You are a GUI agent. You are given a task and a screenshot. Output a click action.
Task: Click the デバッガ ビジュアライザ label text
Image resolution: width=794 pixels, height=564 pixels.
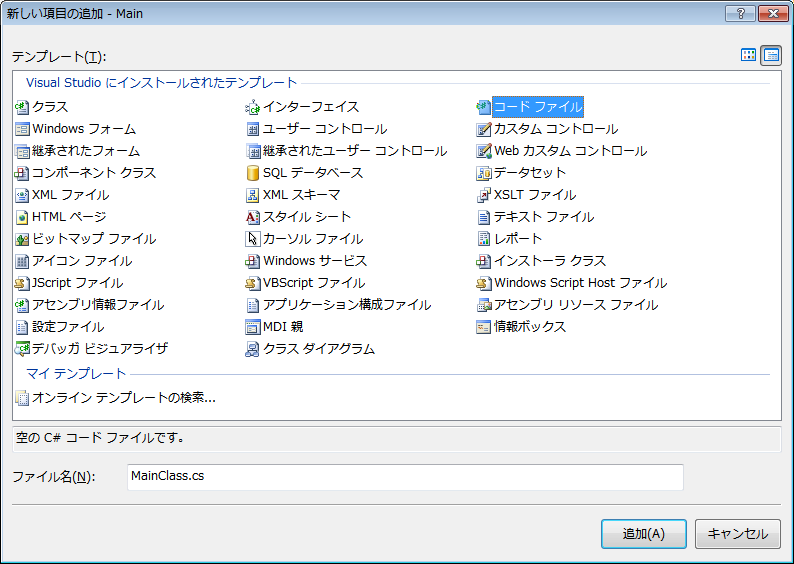(x=100, y=349)
